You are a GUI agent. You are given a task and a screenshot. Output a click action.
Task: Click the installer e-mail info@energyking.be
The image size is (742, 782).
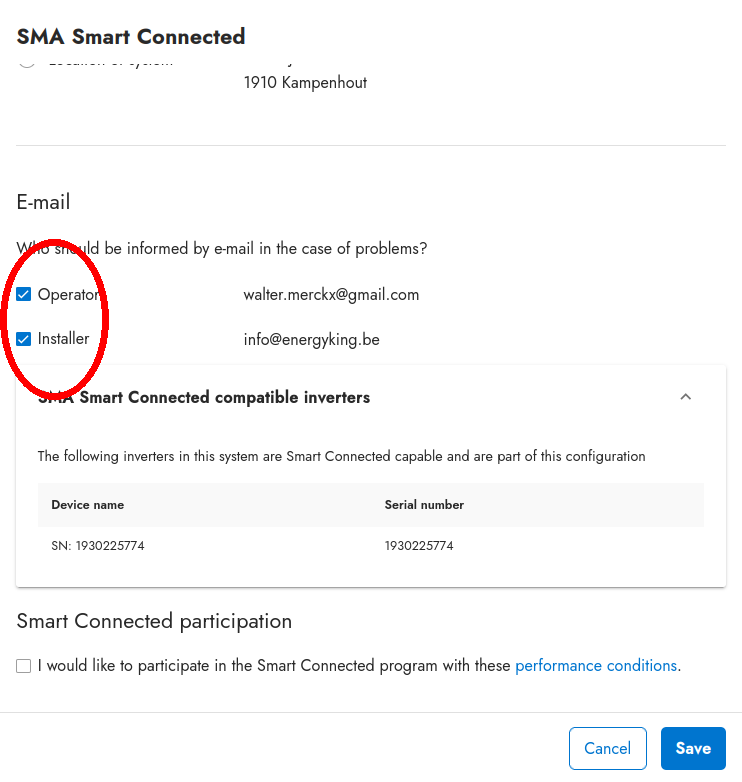311,339
